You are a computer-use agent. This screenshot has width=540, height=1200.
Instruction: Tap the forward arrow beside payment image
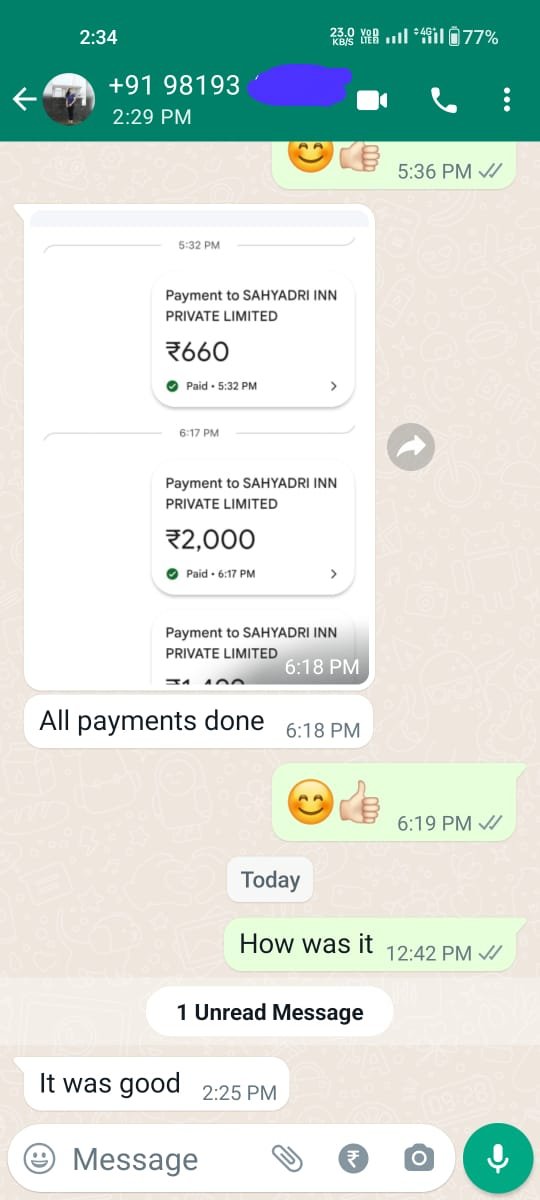pos(411,447)
